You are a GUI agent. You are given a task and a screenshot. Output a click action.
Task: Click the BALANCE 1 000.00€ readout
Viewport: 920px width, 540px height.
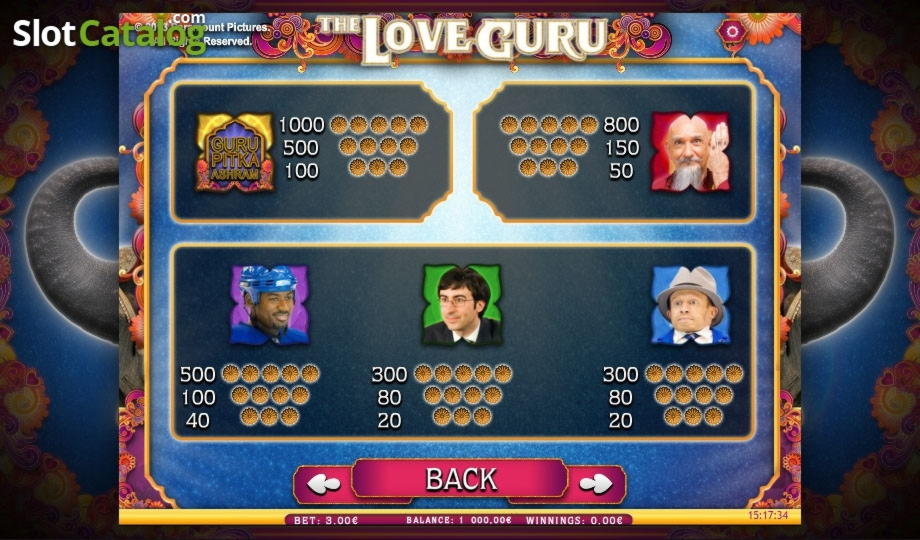click(458, 520)
